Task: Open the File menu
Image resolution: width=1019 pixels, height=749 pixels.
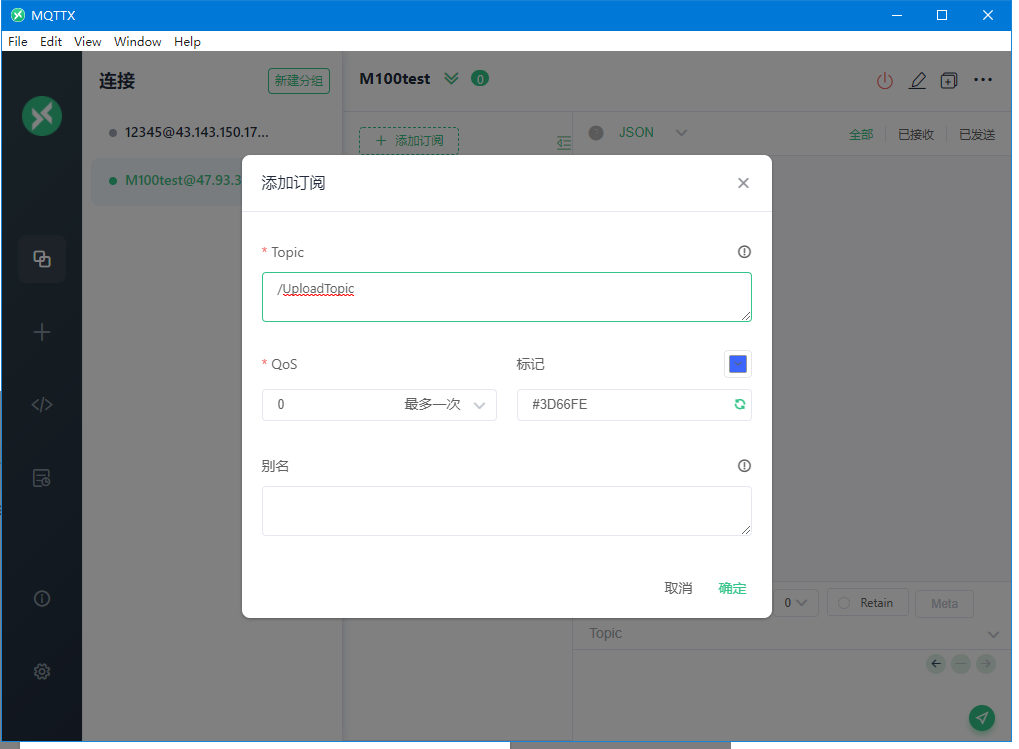Action: pyautogui.click(x=18, y=42)
